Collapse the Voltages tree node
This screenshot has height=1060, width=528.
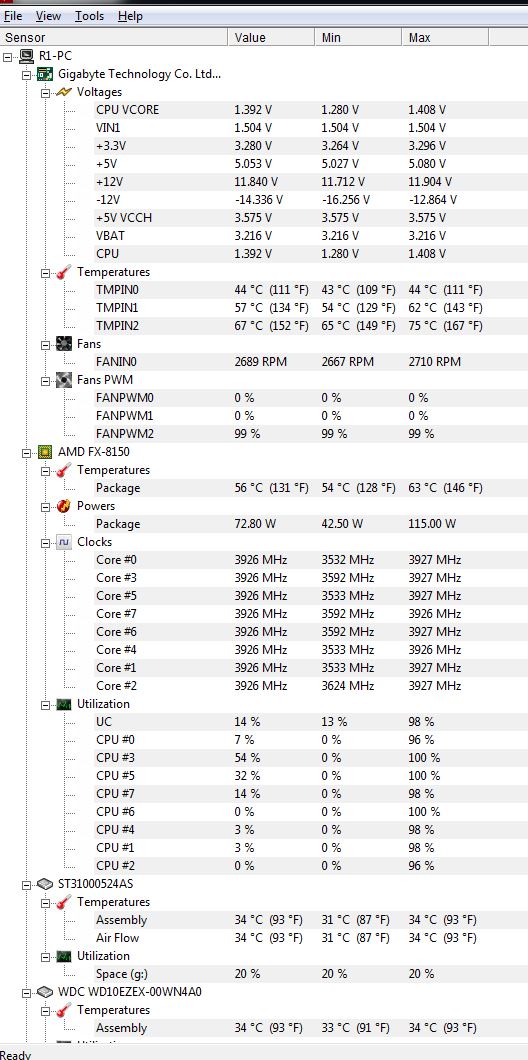[x=46, y=93]
